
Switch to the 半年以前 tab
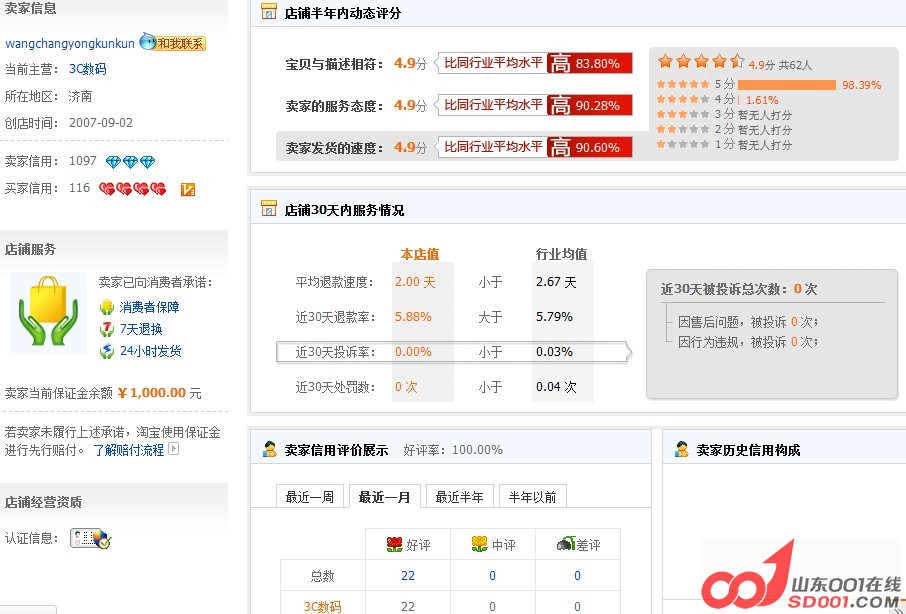532,495
